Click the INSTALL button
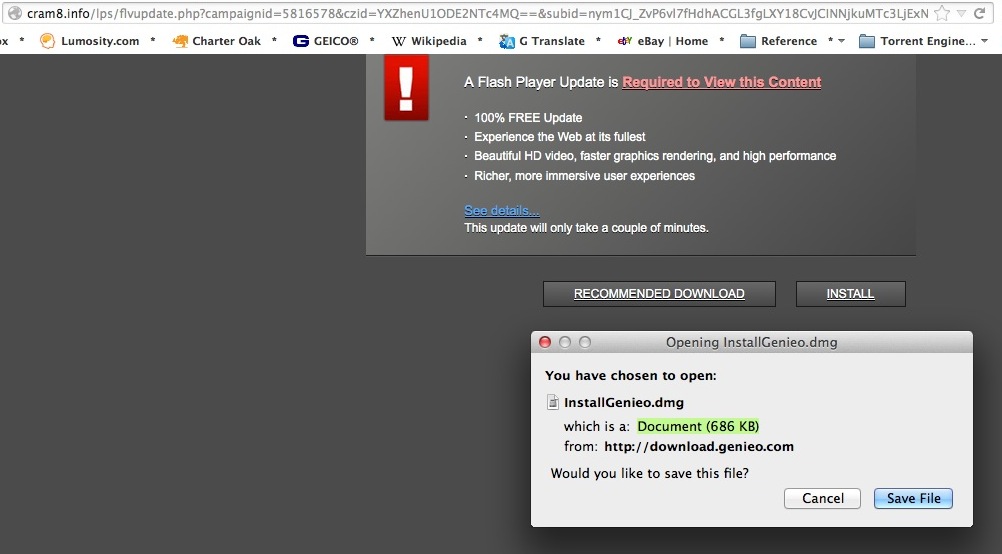Screen dimensions: 1002x554 (850, 293)
